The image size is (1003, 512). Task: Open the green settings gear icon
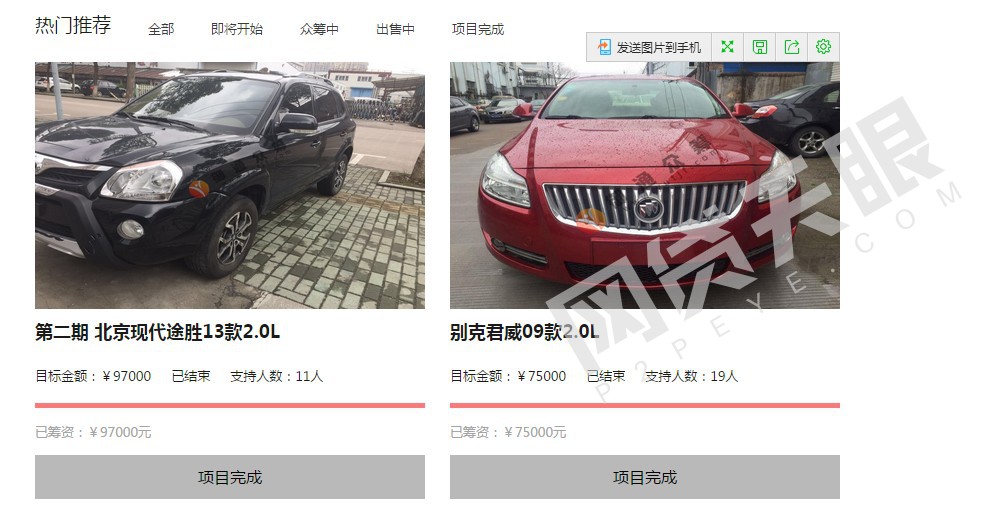pos(823,47)
